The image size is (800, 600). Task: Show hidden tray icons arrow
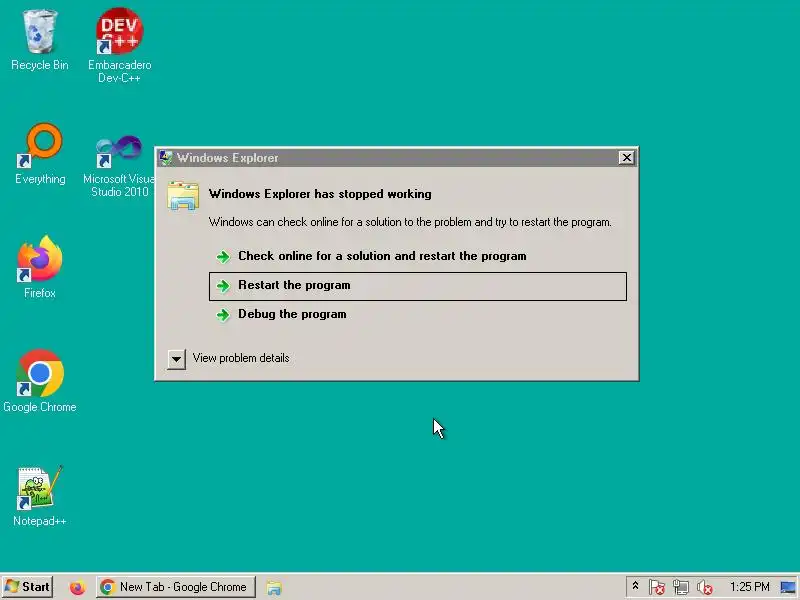(x=635, y=586)
